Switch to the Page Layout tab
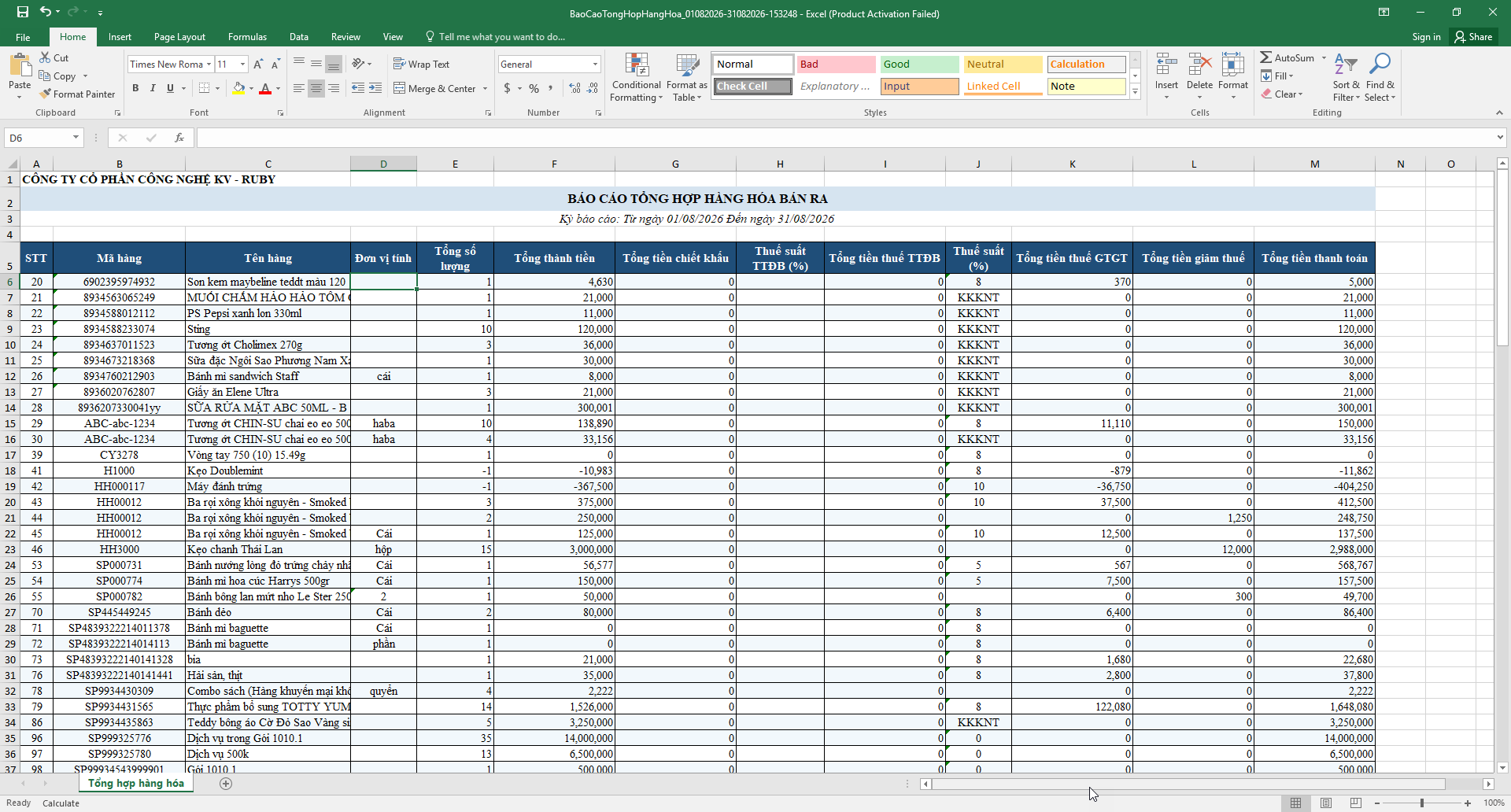Screen dimensions: 1511x812 point(179,37)
